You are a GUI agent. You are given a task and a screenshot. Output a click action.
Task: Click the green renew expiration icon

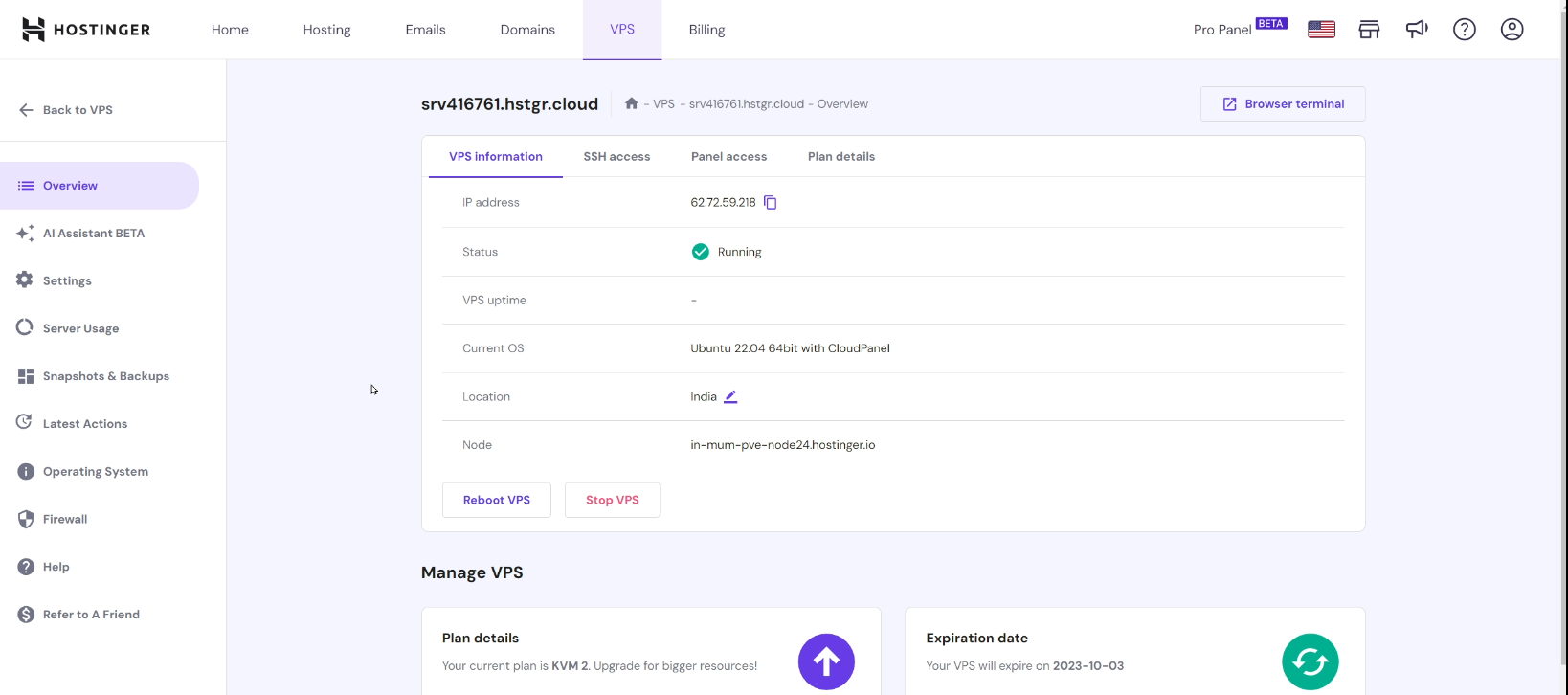tap(1310, 661)
